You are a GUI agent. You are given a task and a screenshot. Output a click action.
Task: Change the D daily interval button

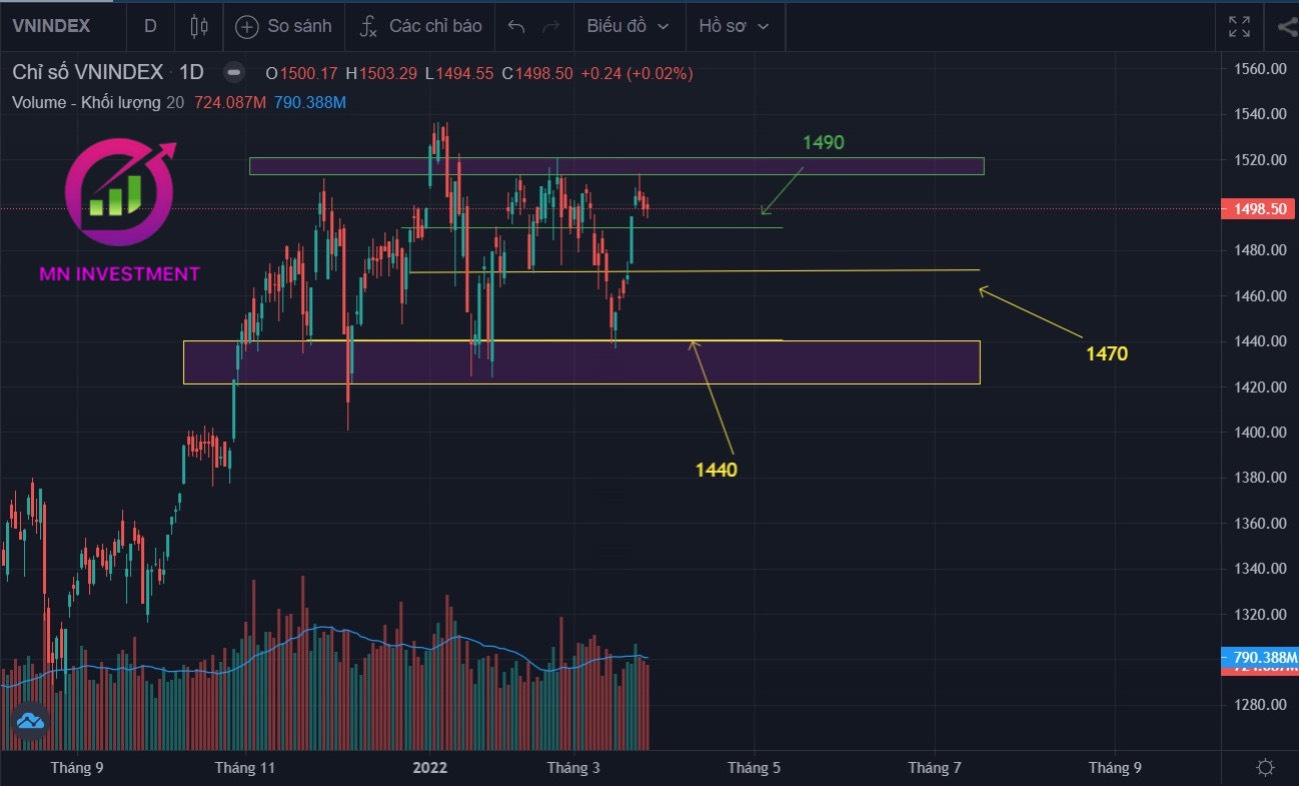[150, 26]
